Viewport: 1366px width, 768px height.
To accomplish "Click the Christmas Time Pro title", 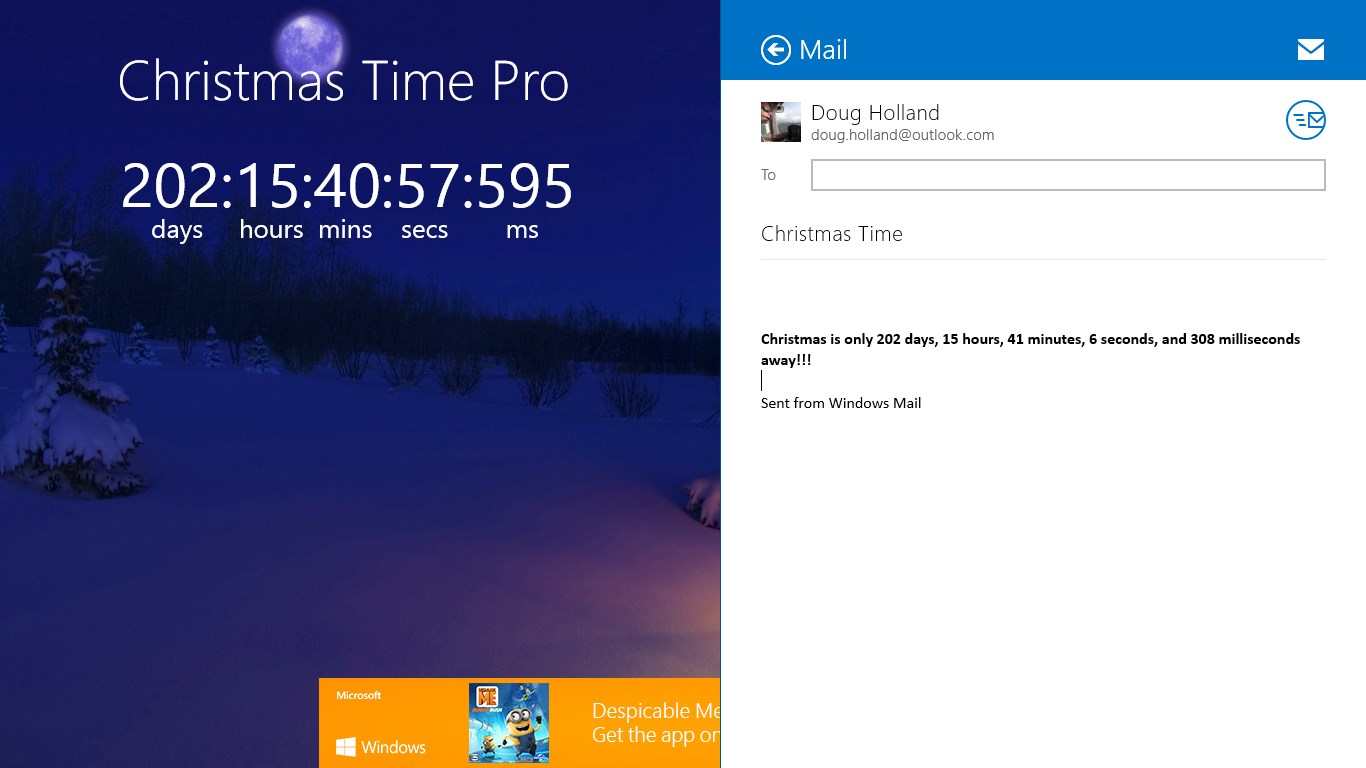I will click(343, 83).
